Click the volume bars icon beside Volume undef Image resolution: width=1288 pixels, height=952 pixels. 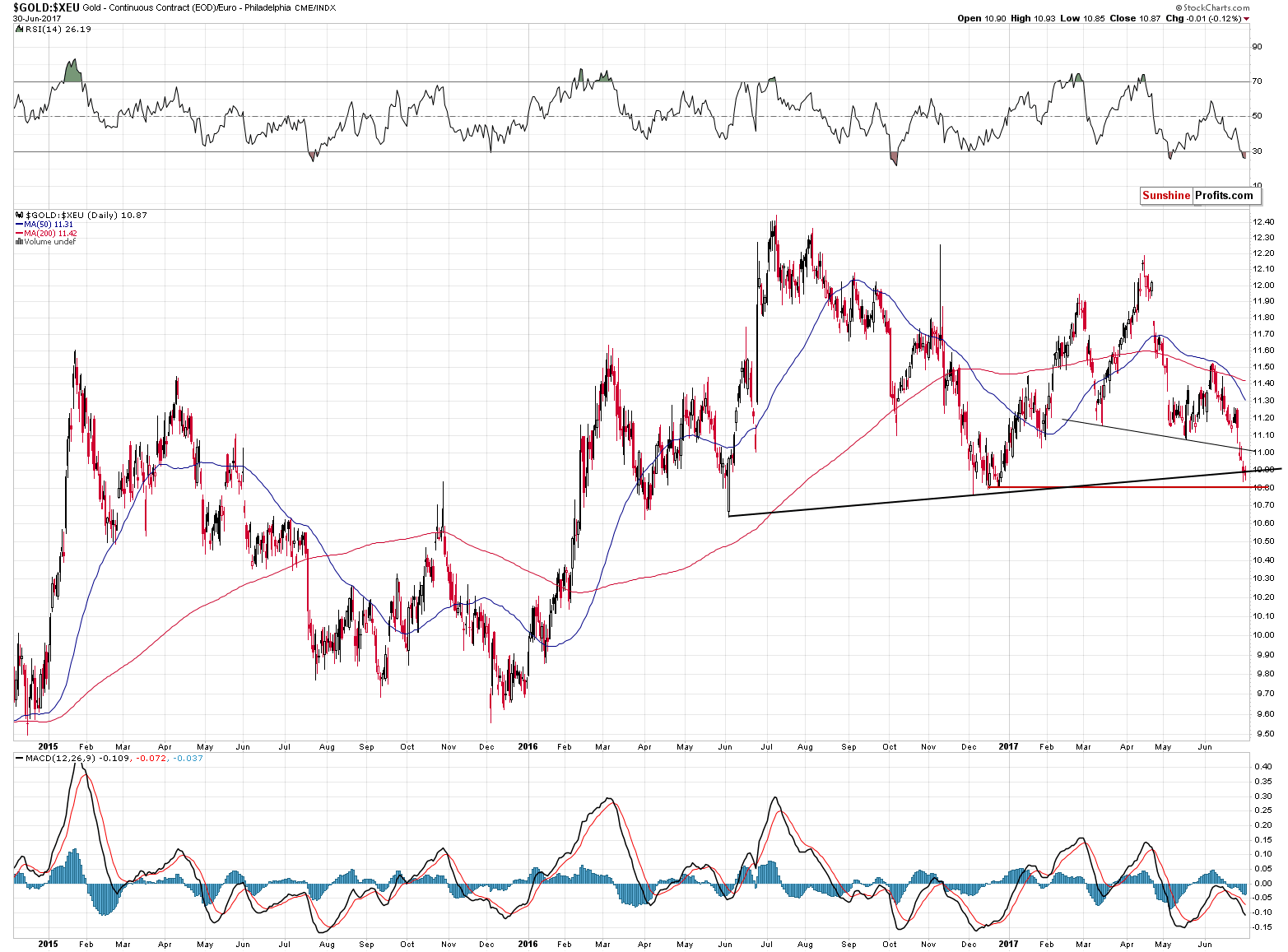click(x=19, y=242)
